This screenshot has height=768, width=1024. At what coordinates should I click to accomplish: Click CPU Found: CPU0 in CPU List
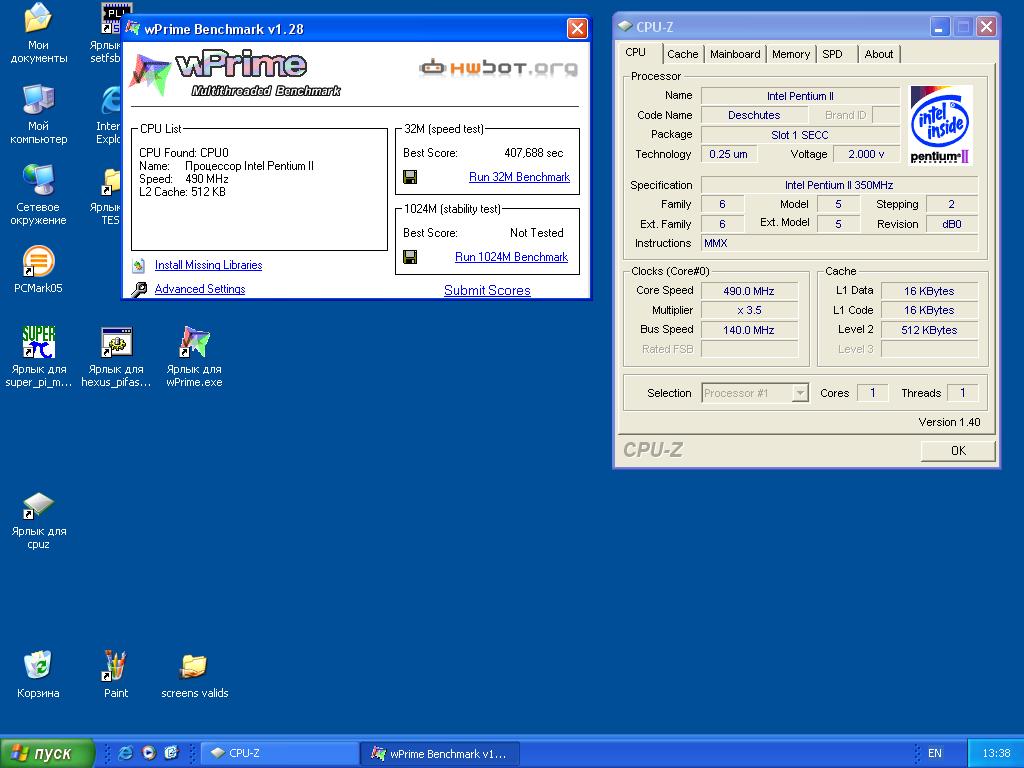pos(184,153)
